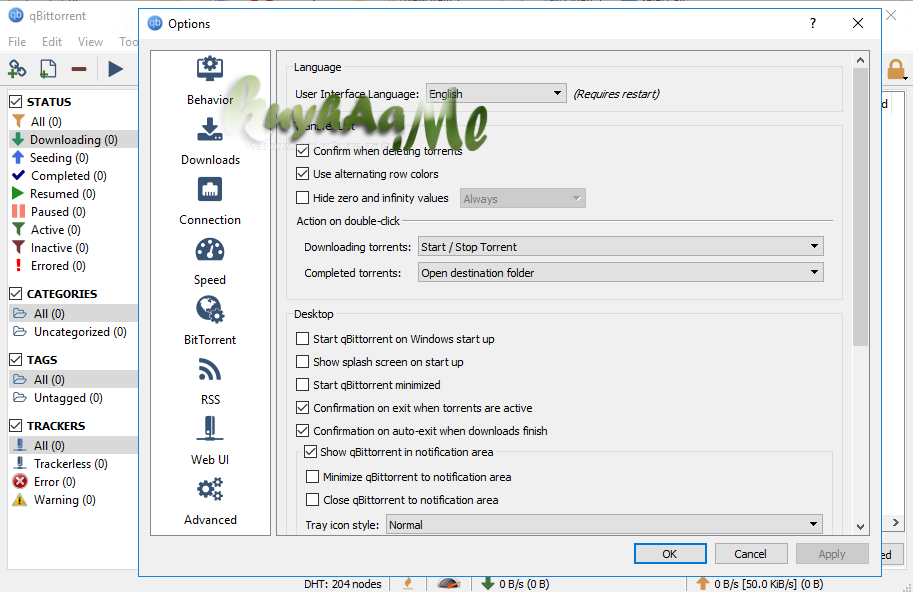The width and height of the screenshot is (913, 592).
Task: Click the upload speed status bar entry
Action: 760,584
